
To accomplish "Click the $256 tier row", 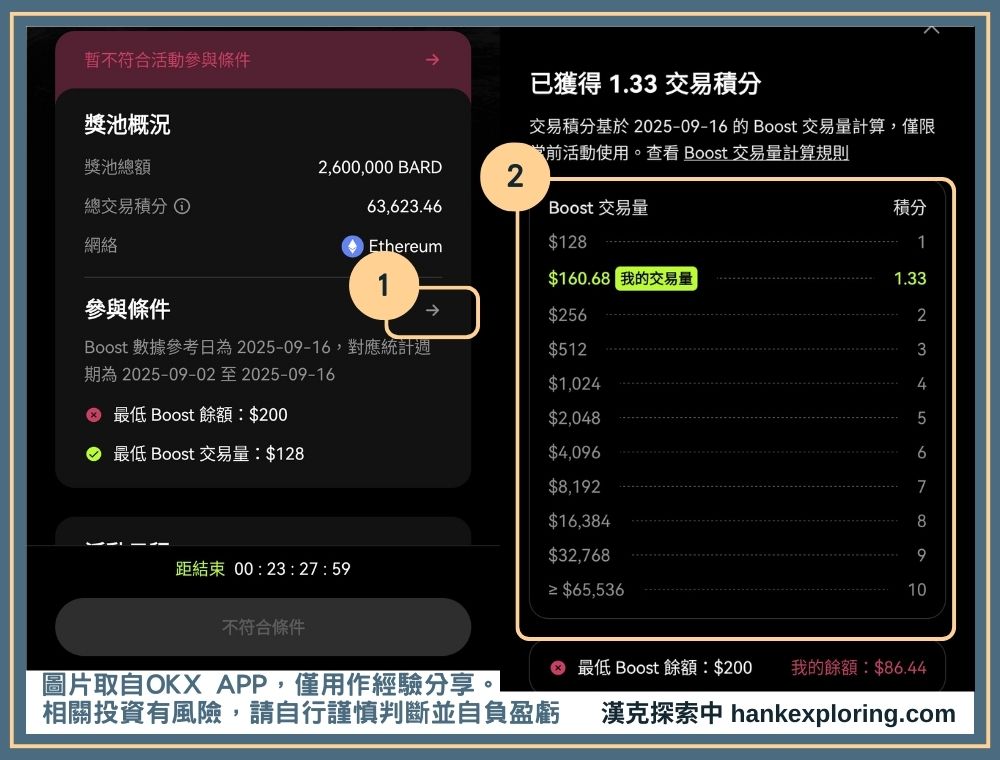I will point(737,315).
